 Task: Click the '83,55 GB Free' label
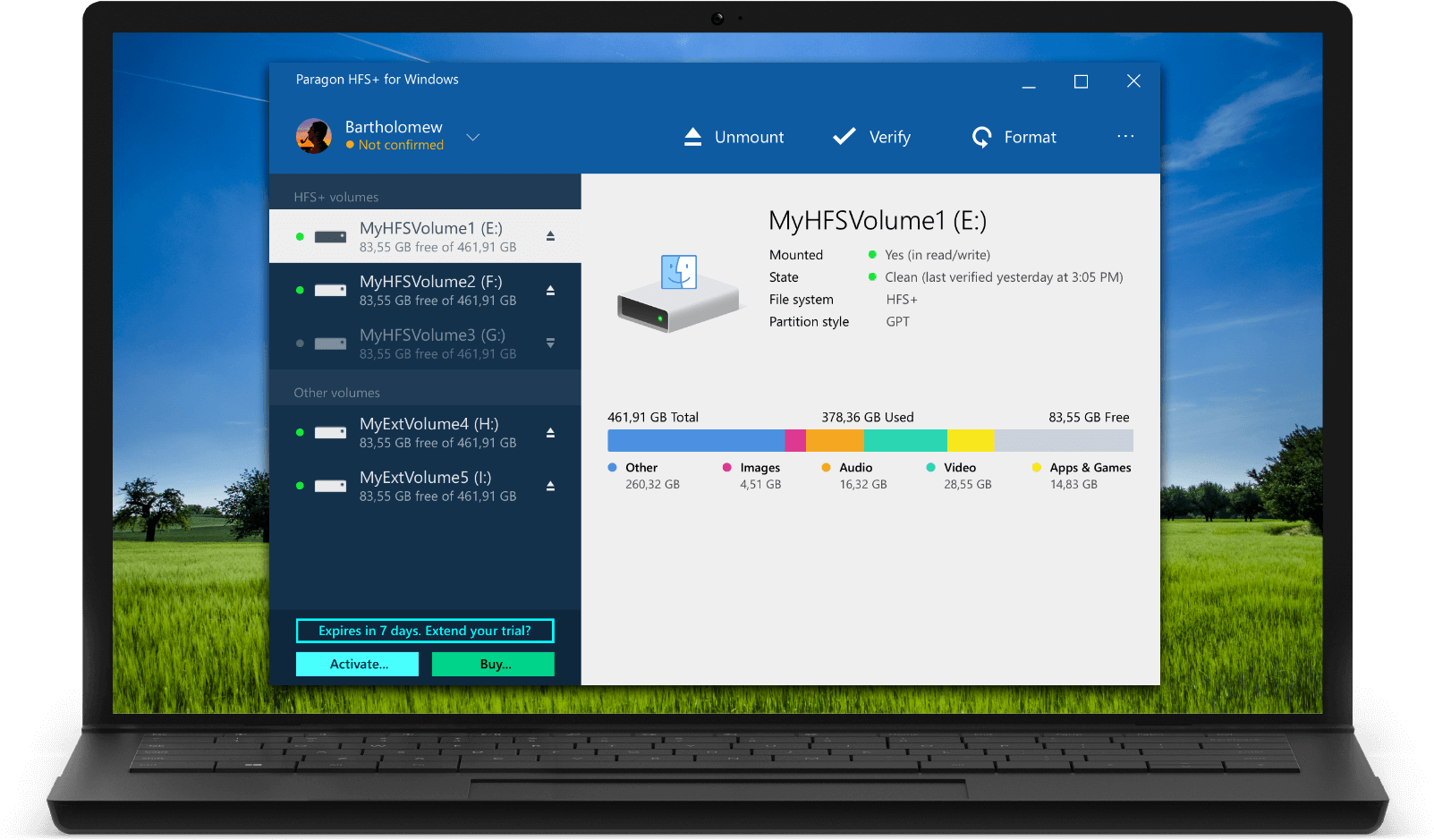click(x=1089, y=417)
